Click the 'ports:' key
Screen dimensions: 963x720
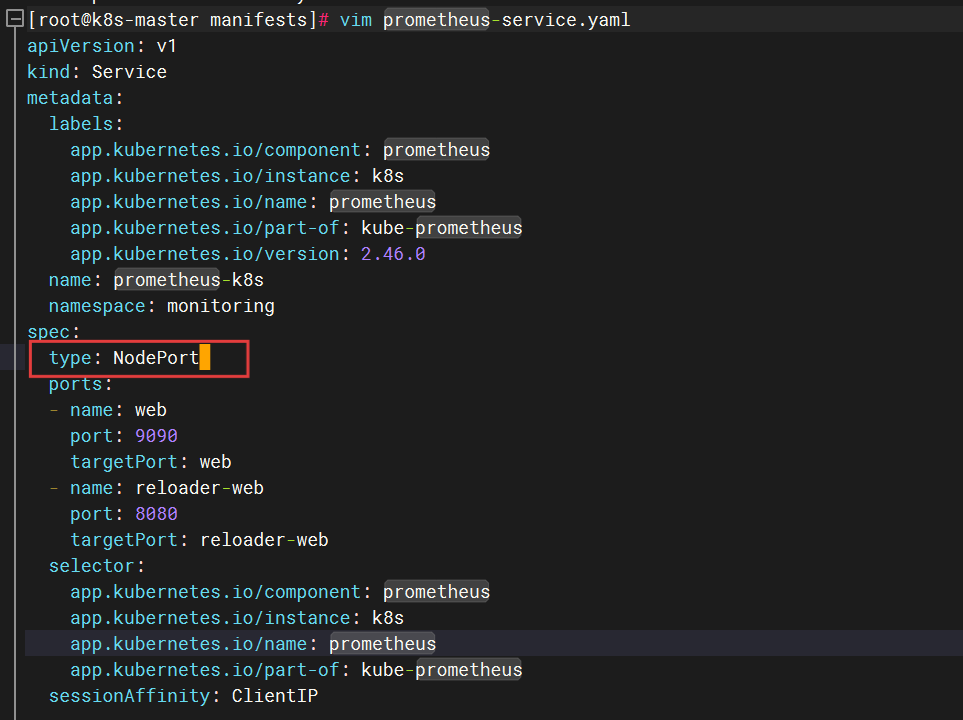tap(80, 383)
